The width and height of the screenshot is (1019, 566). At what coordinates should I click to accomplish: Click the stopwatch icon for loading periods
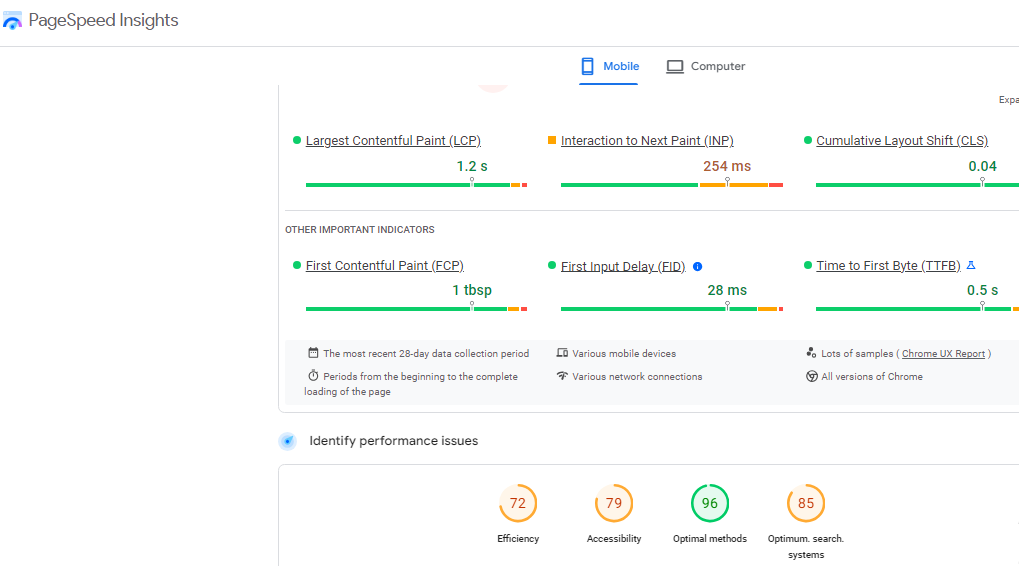(x=313, y=376)
